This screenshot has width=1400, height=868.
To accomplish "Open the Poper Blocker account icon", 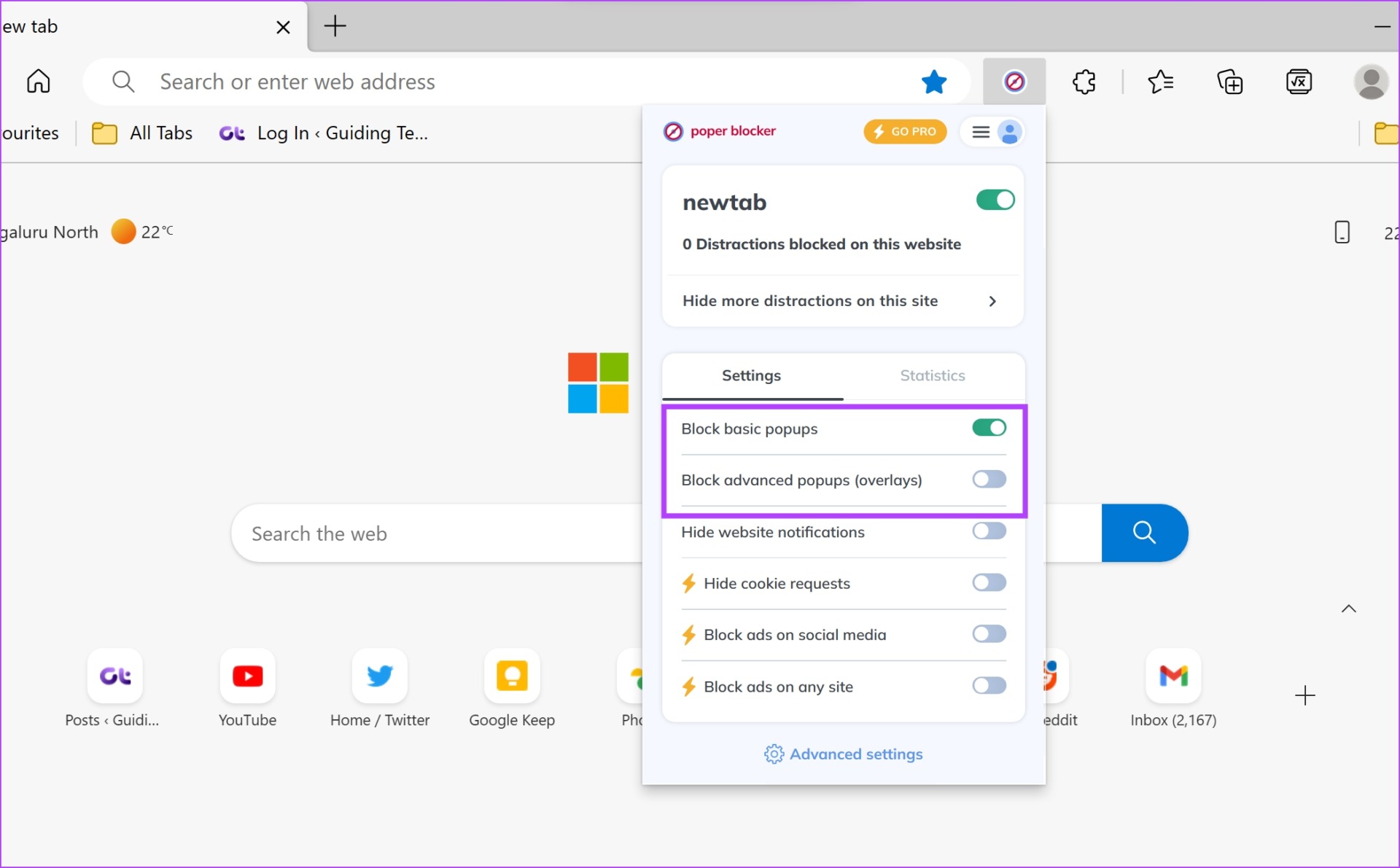I will (1010, 132).
